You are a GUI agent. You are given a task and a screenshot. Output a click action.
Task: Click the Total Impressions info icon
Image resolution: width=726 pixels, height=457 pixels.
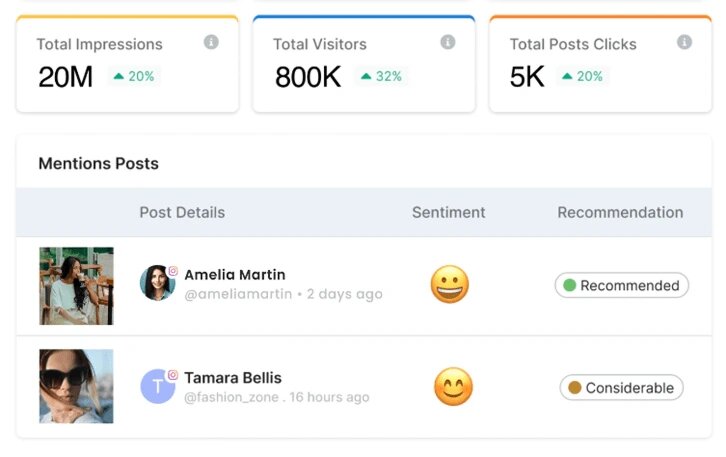click(x=211, y=42)
